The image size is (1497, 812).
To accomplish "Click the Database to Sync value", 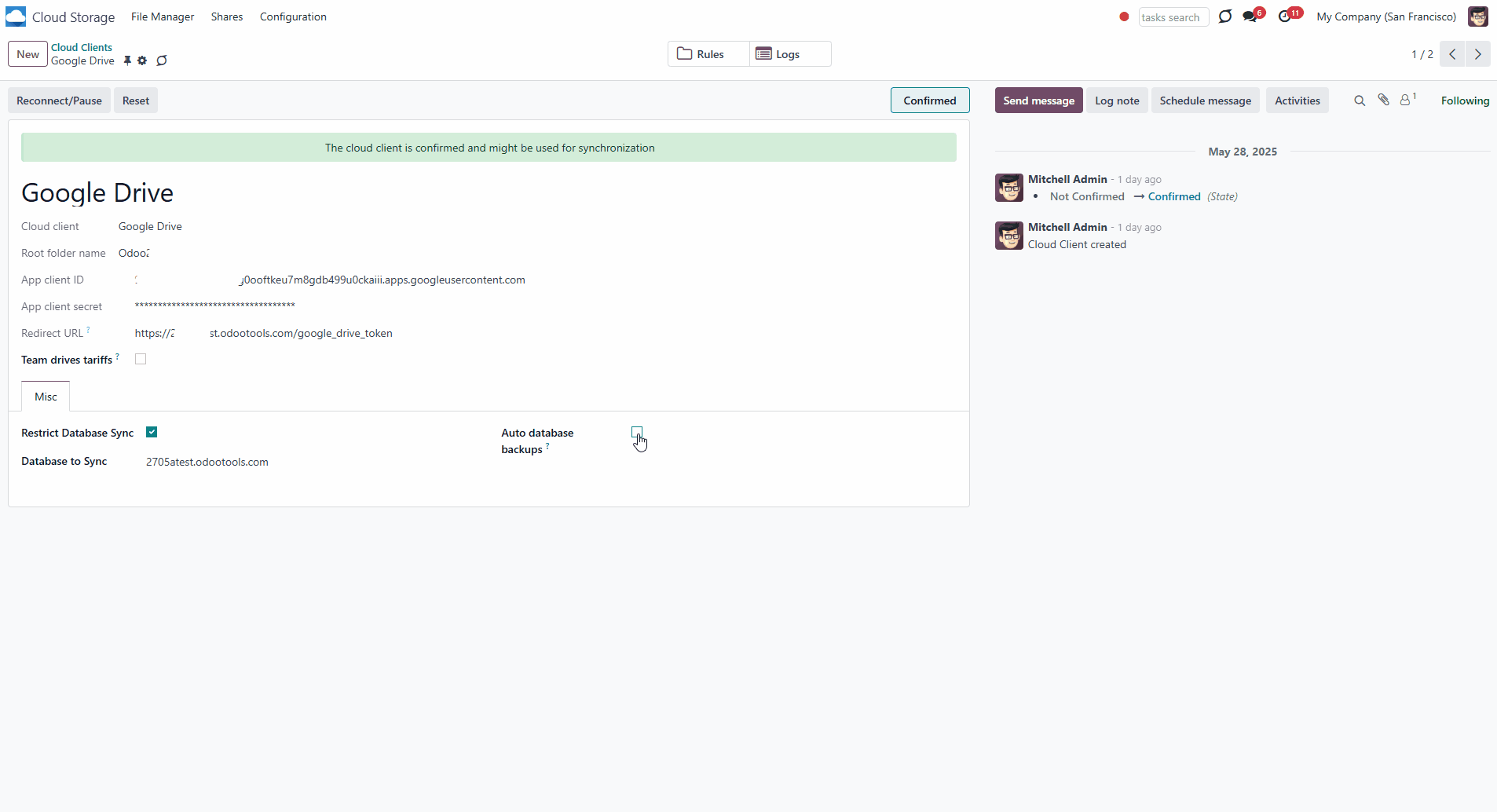I will pos(207,462).
